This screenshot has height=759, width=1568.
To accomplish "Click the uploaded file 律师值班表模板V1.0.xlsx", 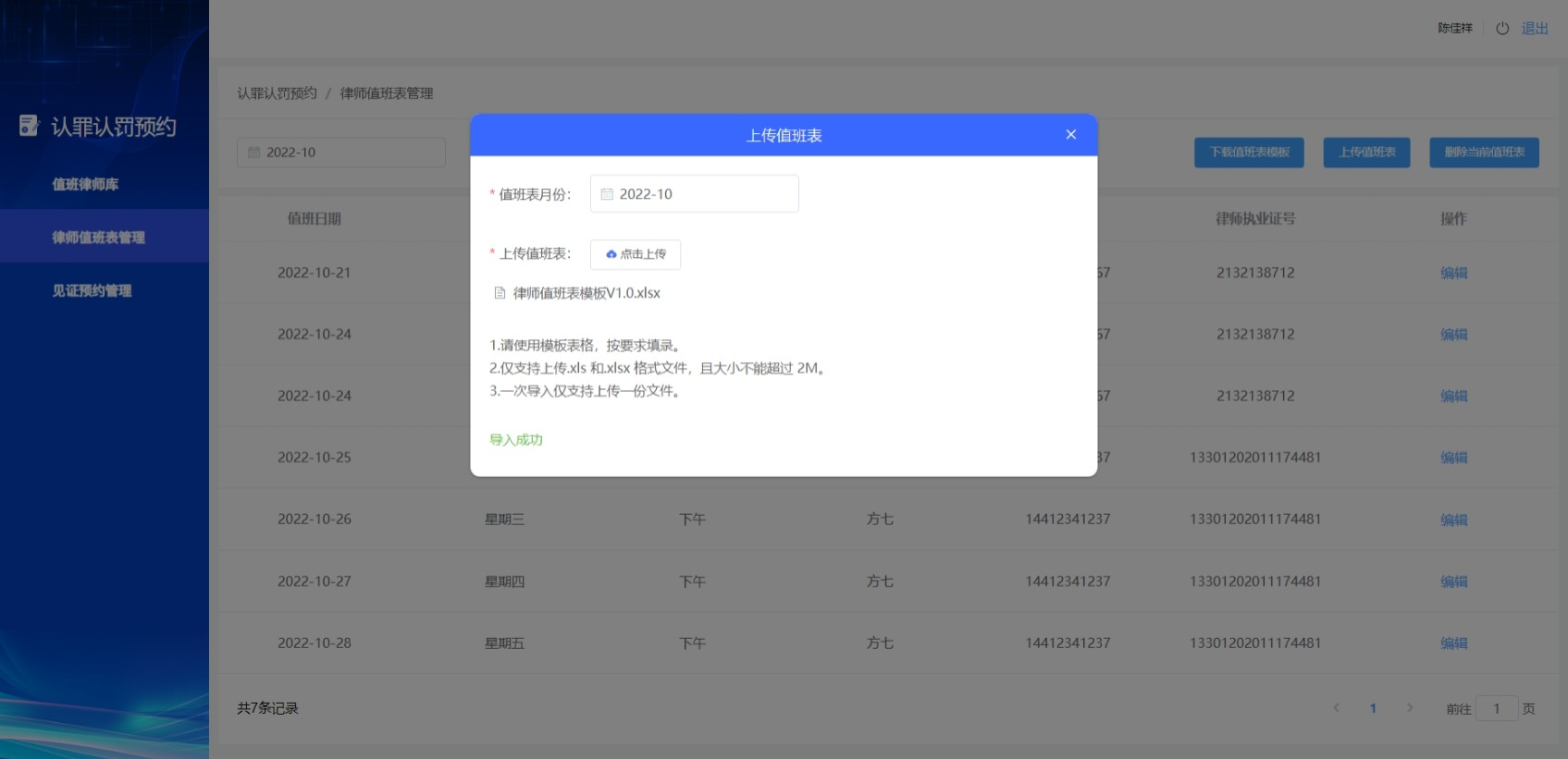I will [x=586, y=293].
